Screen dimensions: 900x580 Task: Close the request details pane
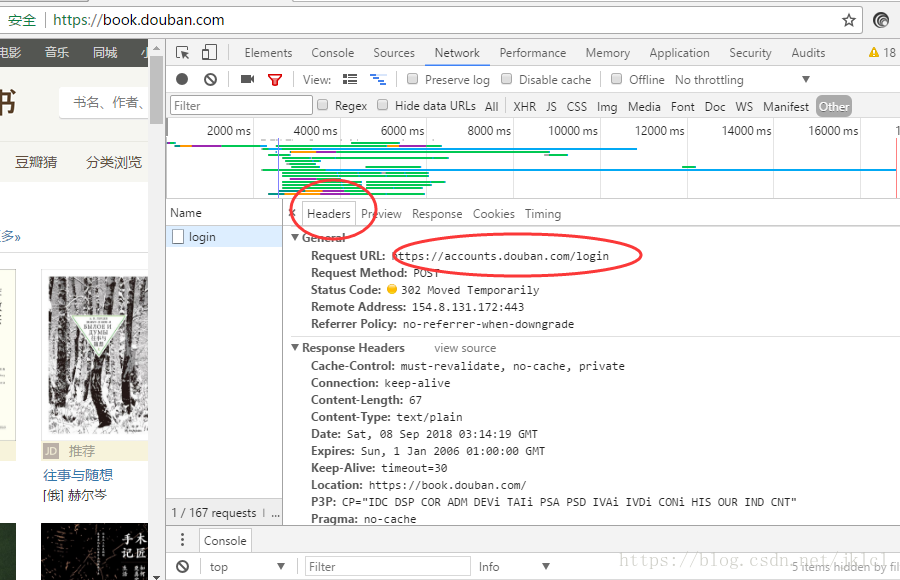pos(292,213)
